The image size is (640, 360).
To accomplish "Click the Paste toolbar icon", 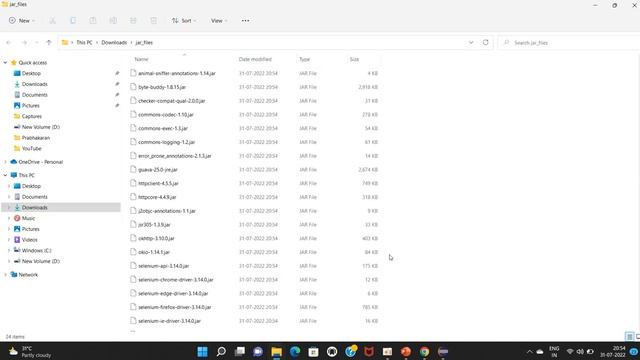I will 93,20.
